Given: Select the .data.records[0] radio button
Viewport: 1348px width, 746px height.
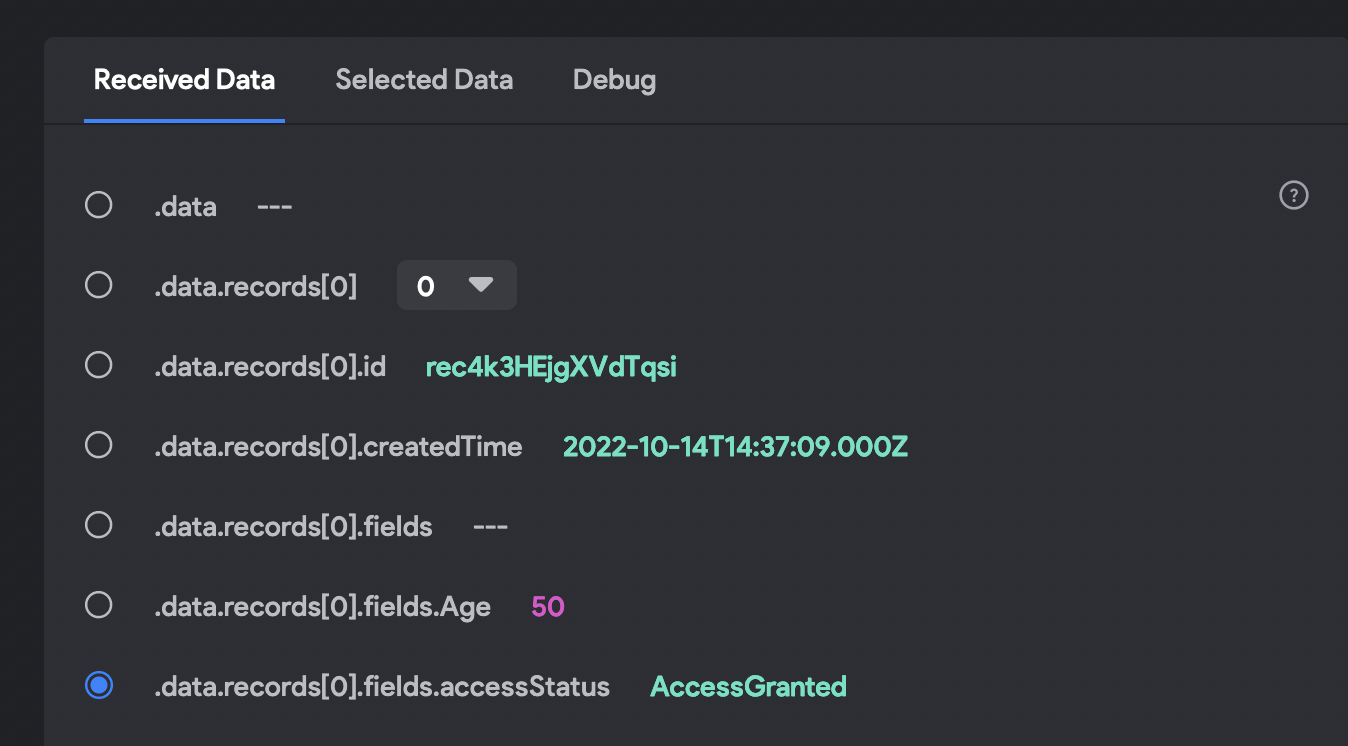Looking at the screenshot, I should coord(98,286).
